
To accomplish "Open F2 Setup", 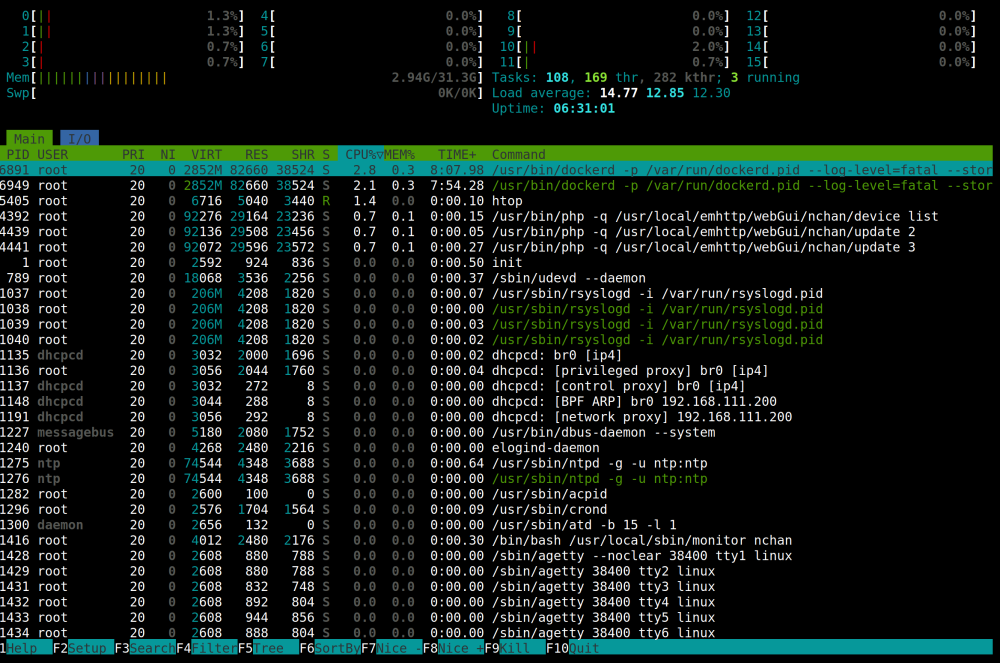I will pyautogui.click(x=84, y=648).
